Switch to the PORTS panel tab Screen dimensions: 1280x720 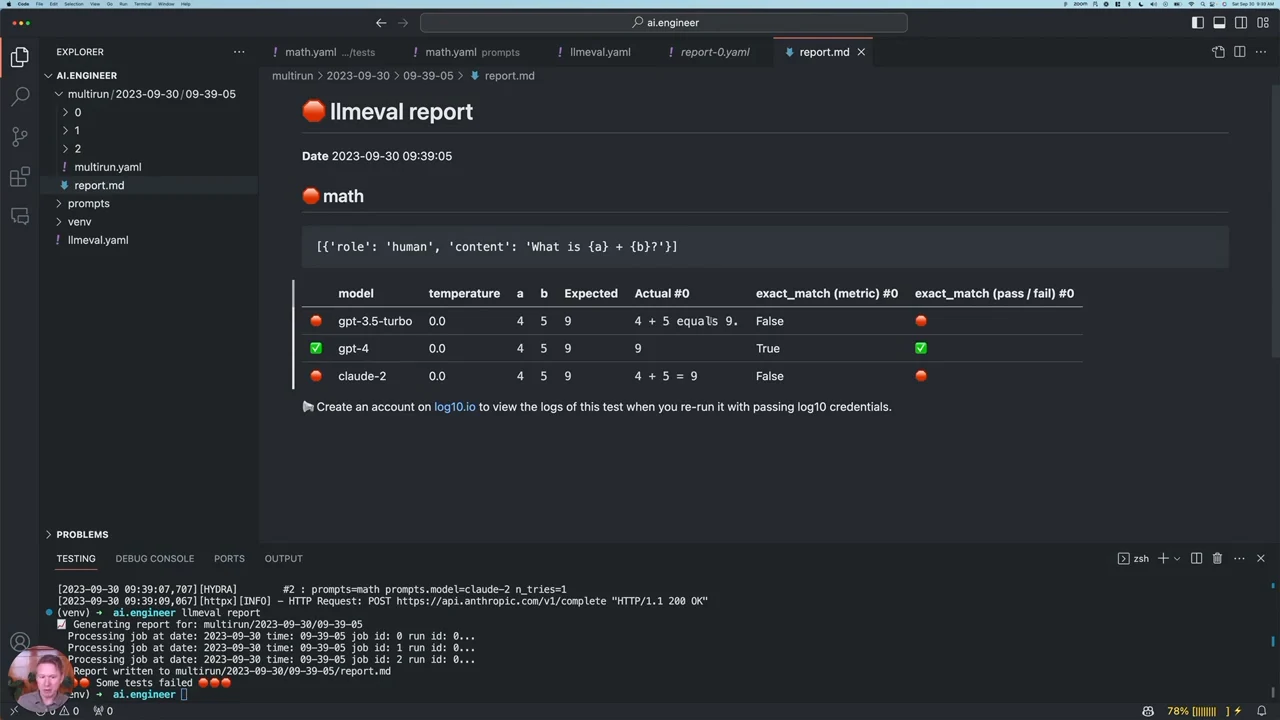tap(229, 559)
